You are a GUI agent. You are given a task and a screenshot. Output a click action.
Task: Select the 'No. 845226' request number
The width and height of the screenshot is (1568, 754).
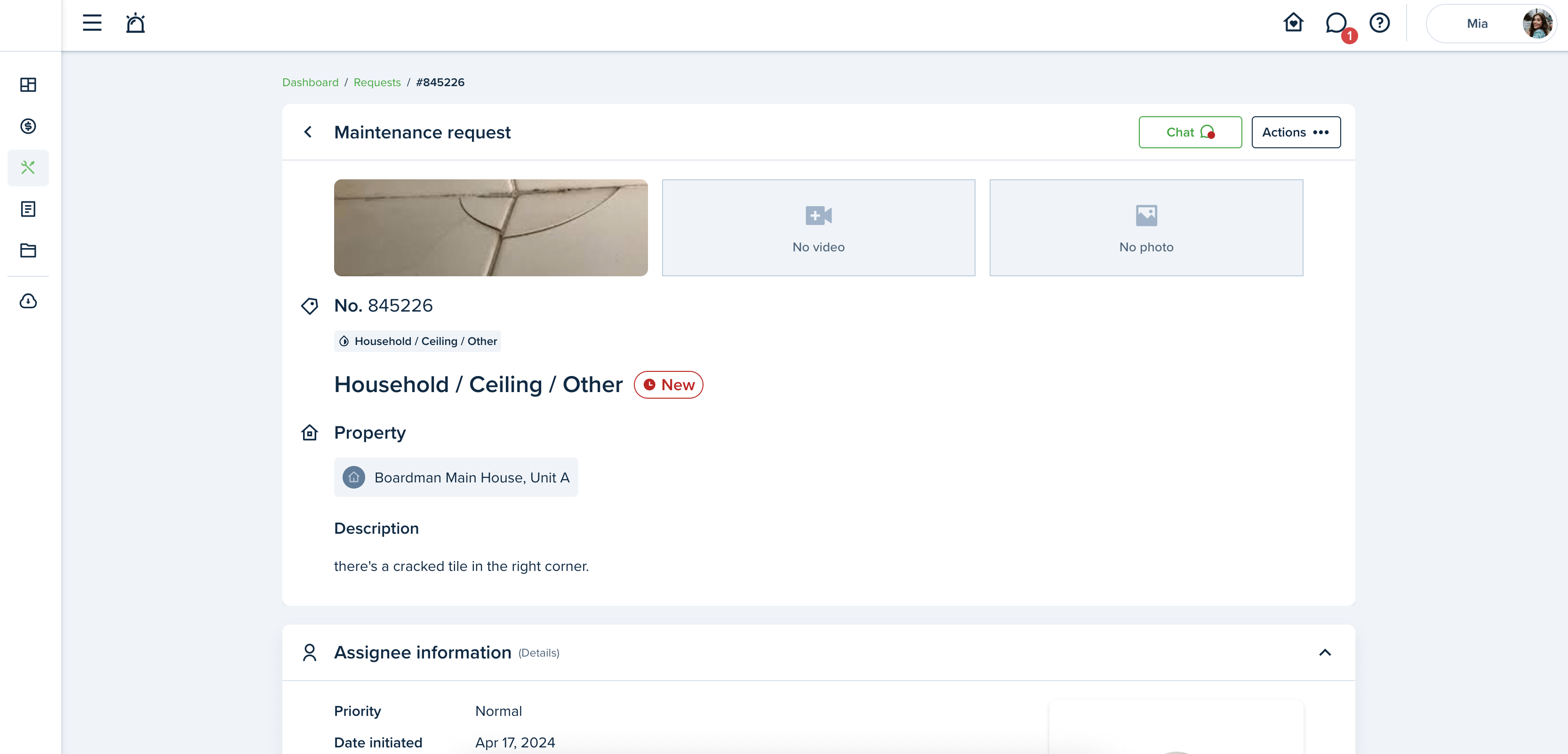pos(383,305)
